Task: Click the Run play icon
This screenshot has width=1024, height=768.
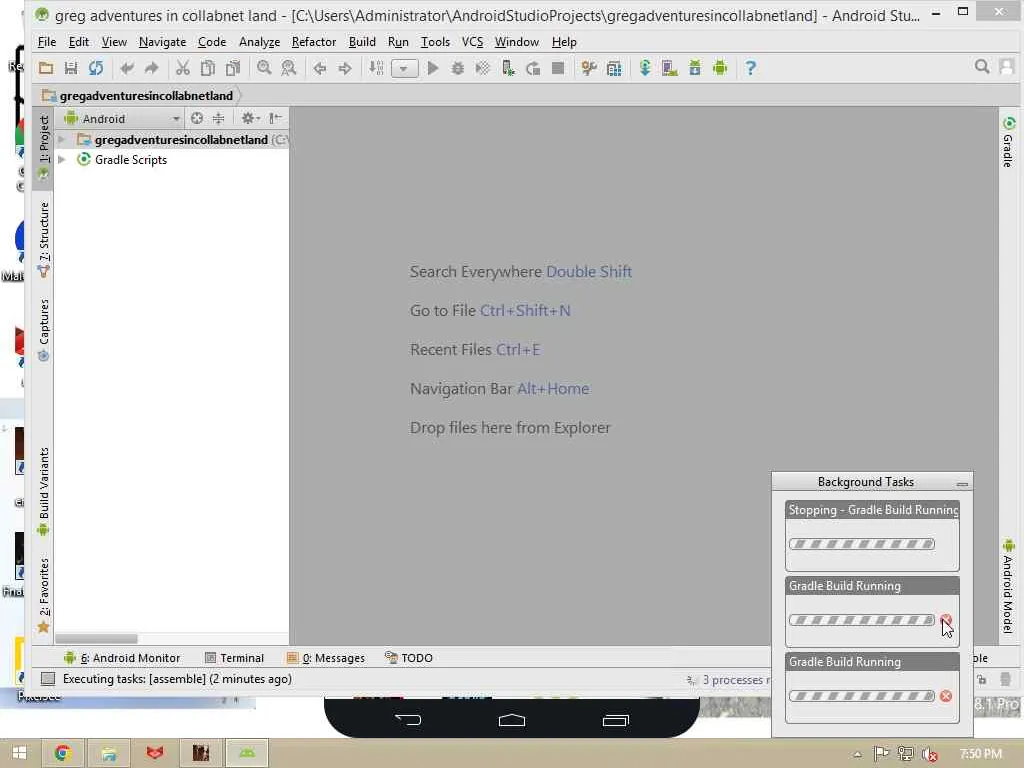Action: [432, 68]
